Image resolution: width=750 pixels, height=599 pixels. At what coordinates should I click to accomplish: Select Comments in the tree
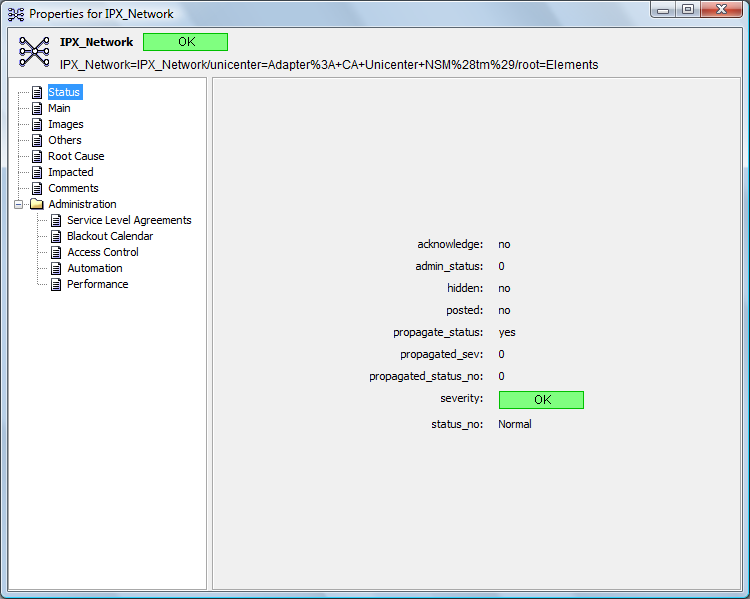[73, 188]
